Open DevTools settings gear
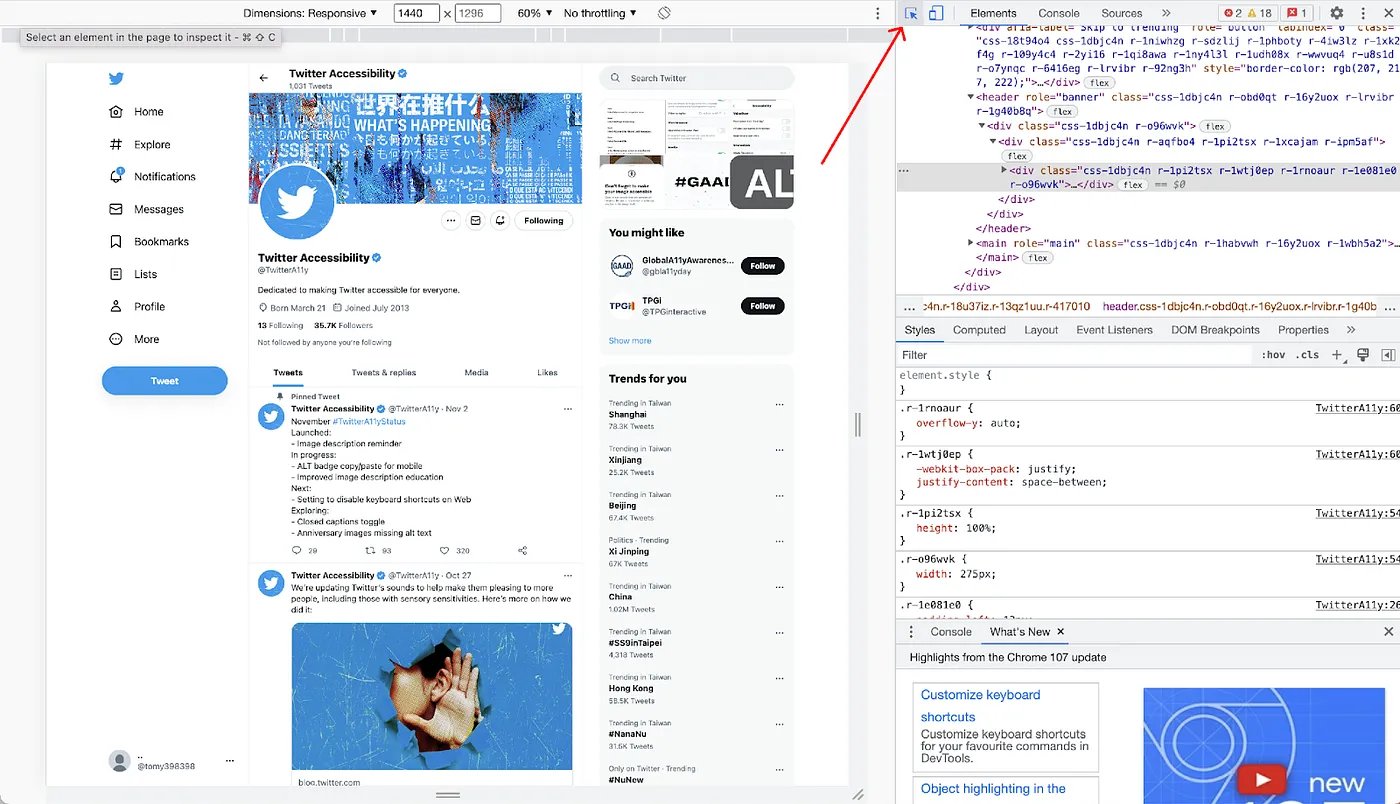This screenshot has height=804, width=1400. [1337, 13]
